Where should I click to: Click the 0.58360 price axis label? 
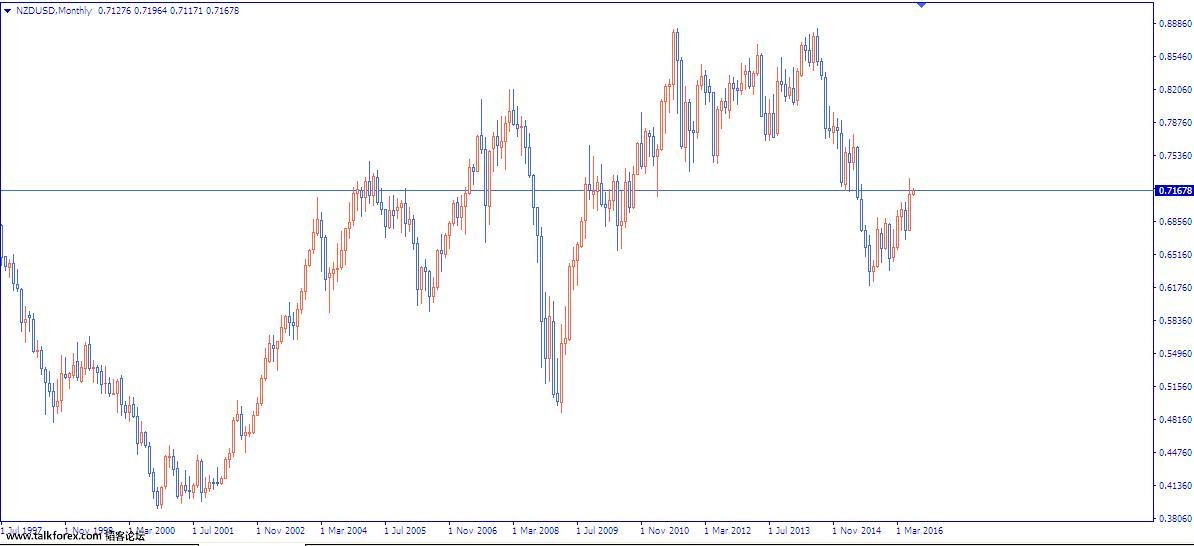[x=1176, y=321]
